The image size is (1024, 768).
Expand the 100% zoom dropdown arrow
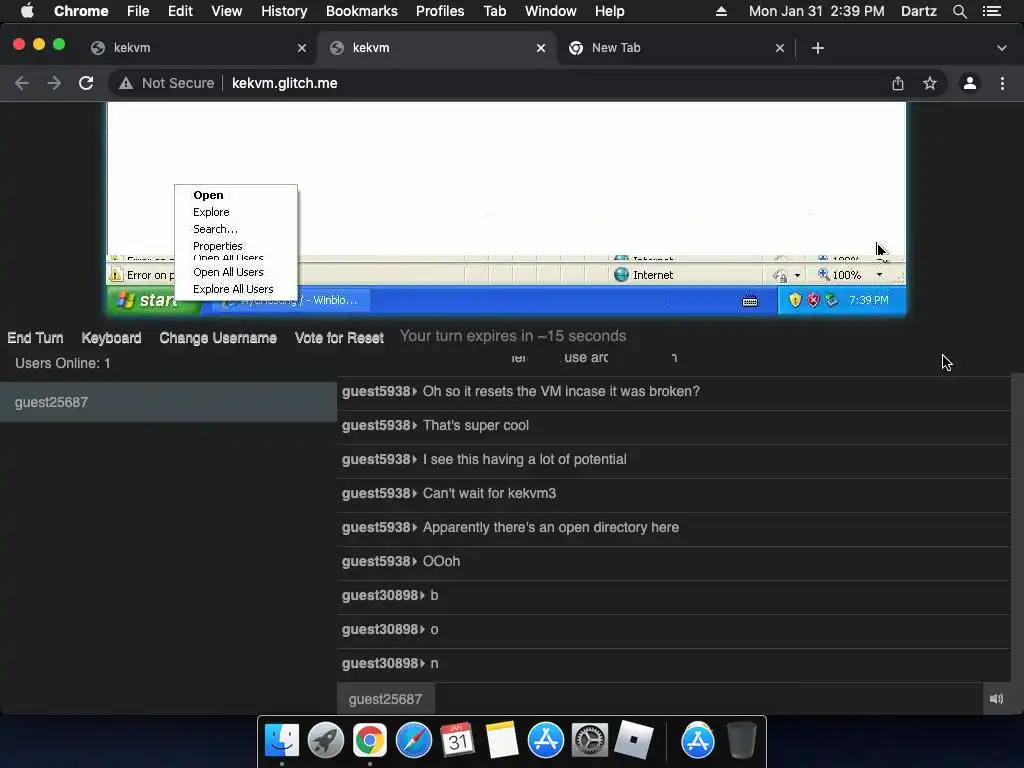tap(880, 274)
